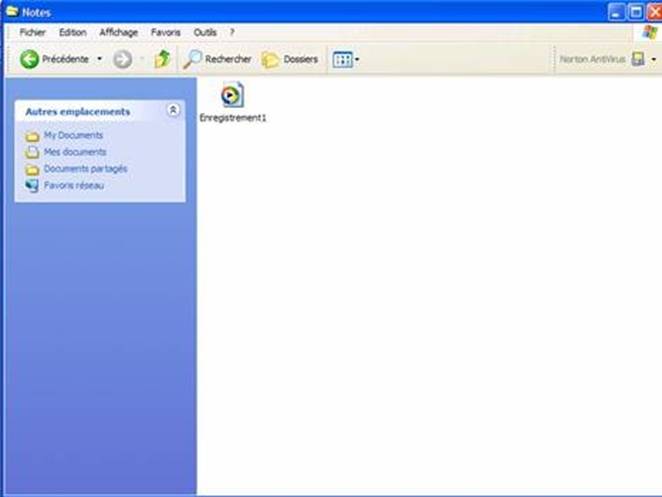Click the grey Forward arrow button
This screenshot has width=662, height=497.
[122, 59]
